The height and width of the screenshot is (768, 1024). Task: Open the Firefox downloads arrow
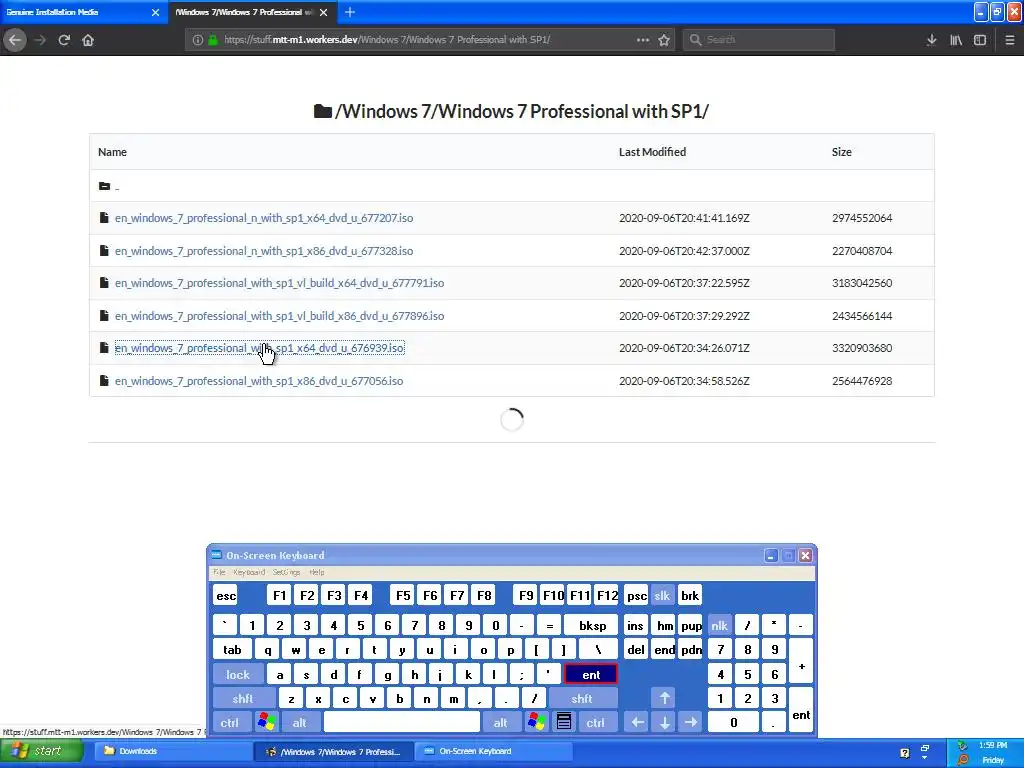(x=932, y=40)
